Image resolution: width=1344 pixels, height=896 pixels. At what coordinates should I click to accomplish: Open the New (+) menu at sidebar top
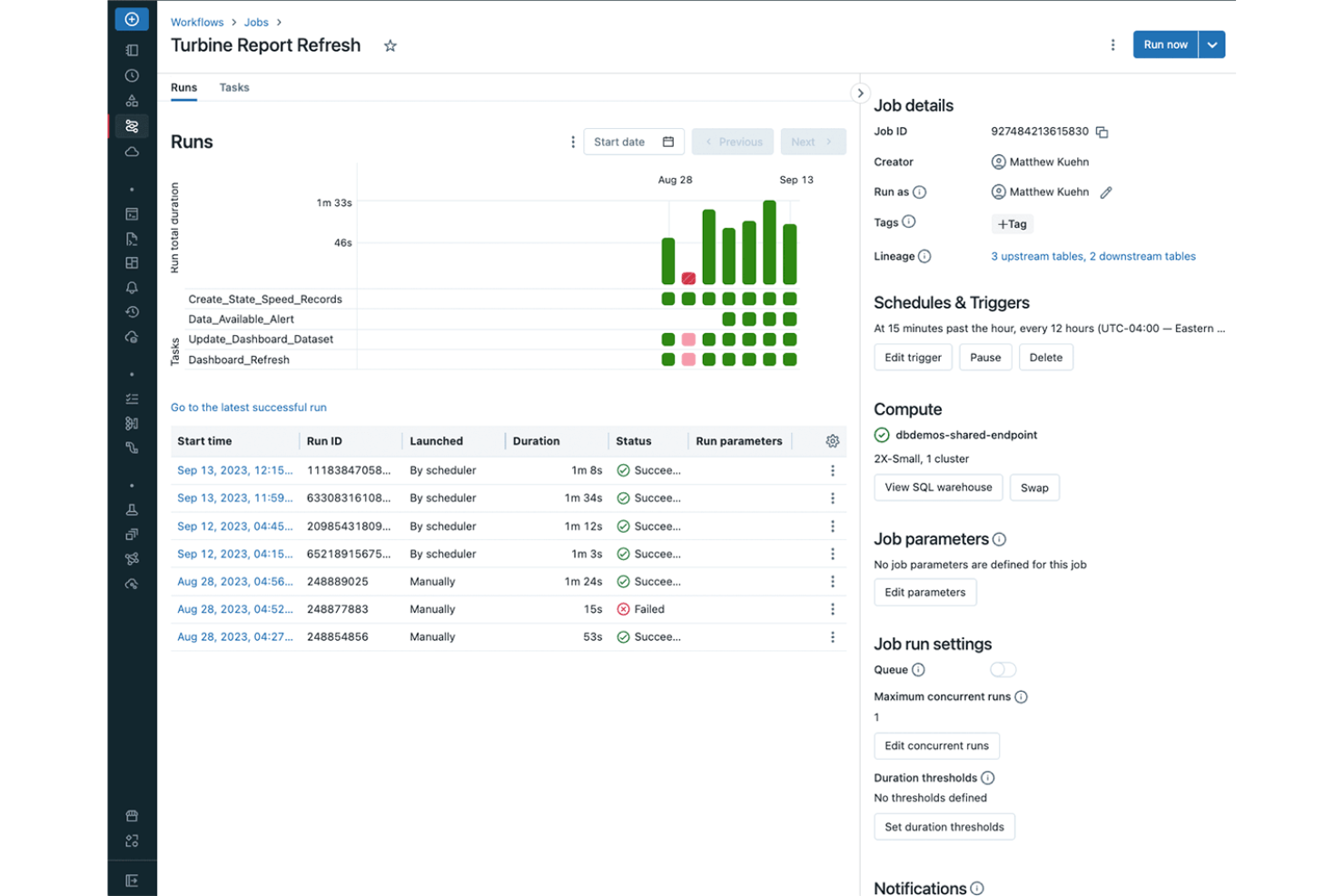pyautogui.click(x=132, y=18)
